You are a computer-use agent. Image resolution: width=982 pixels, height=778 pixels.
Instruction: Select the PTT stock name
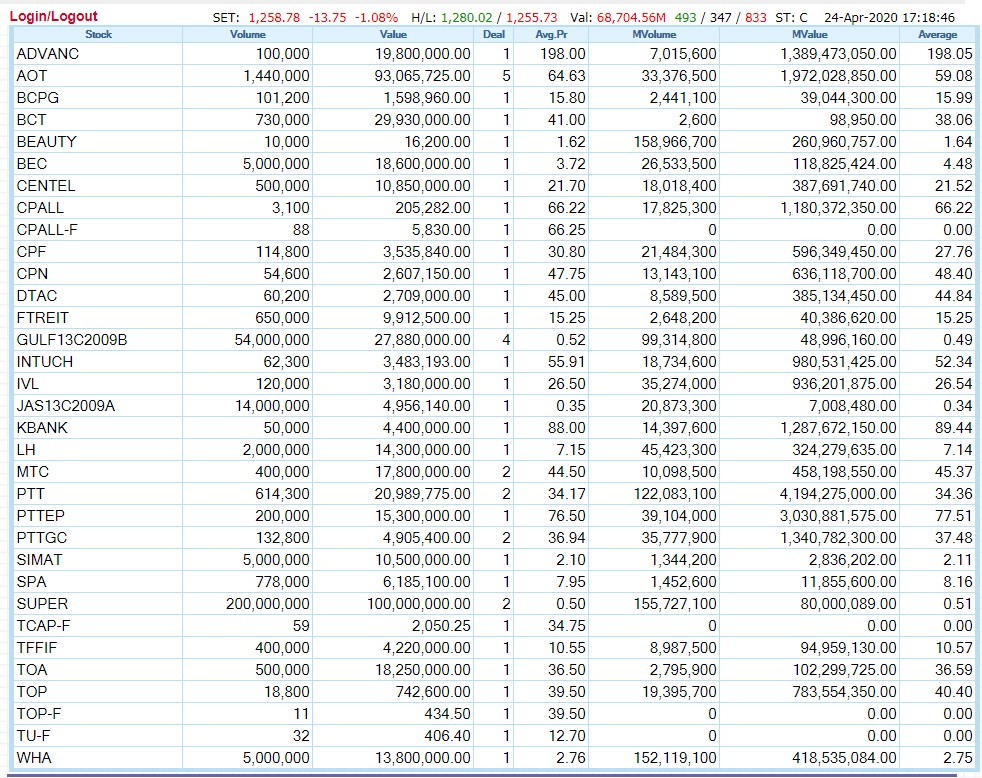click(x=31, y=494)
